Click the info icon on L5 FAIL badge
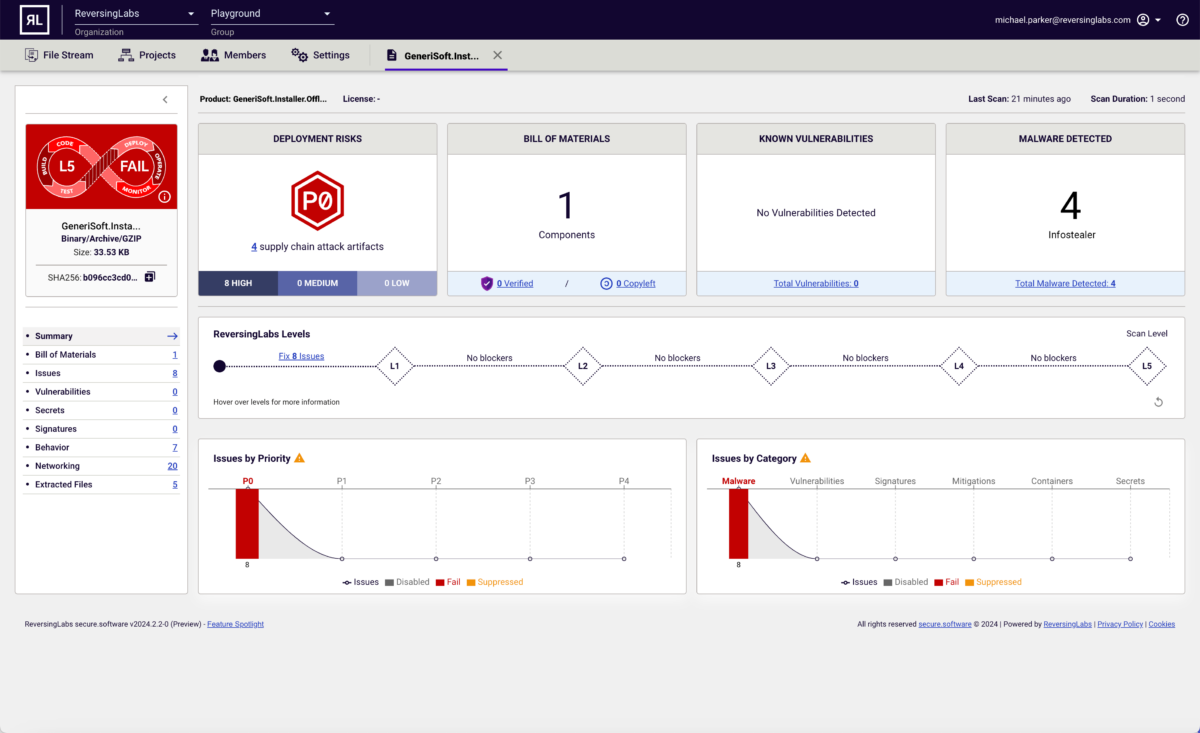Viewport: 1200px width, 733px height. [x=165, y=197]
